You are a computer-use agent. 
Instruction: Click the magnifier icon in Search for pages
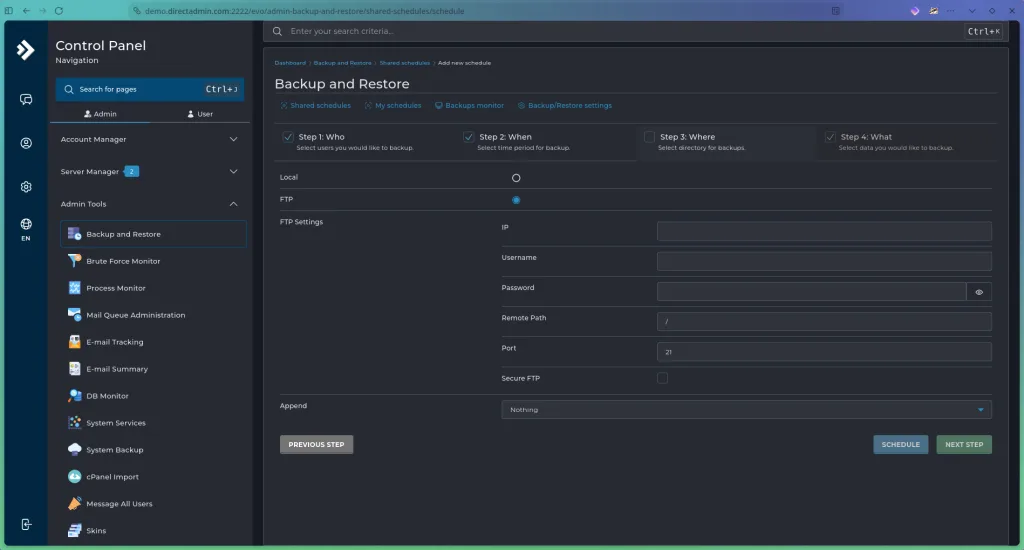pos(69,89)
